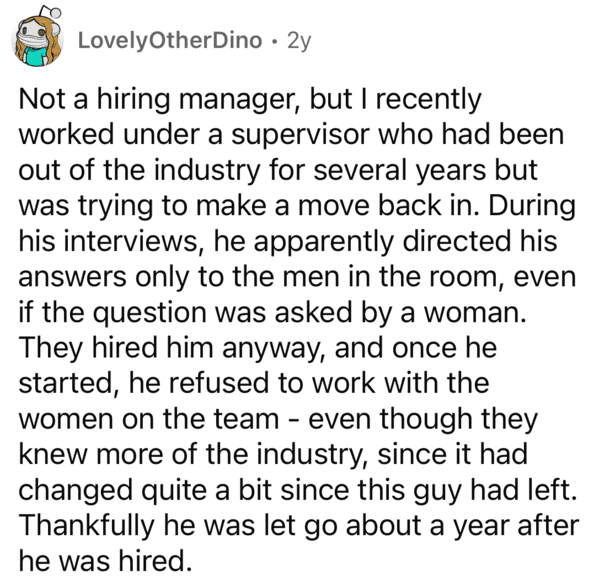The height and width of the screenshot is (587, 599).
Task: Click the antenna on the Snoo avatar
Action: coord(51,12)
